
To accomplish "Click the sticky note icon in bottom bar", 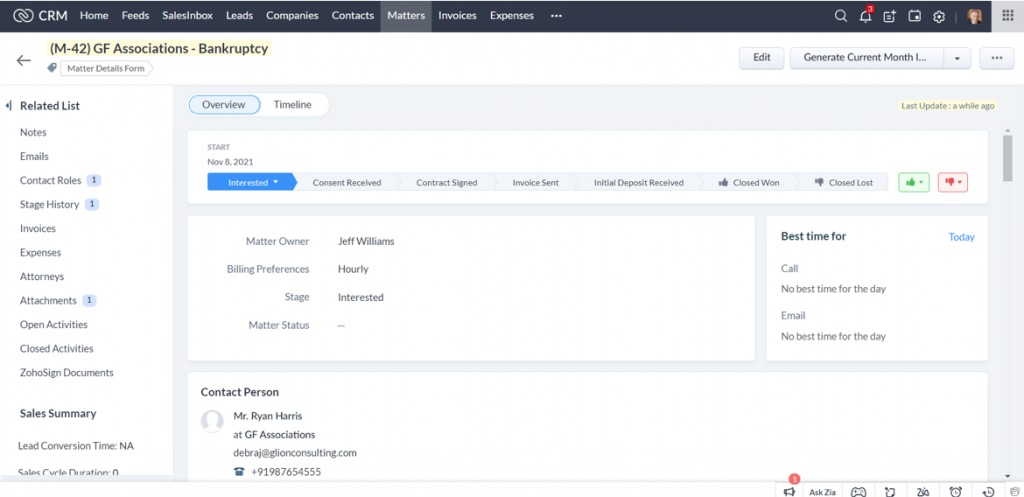I will 890,492.
